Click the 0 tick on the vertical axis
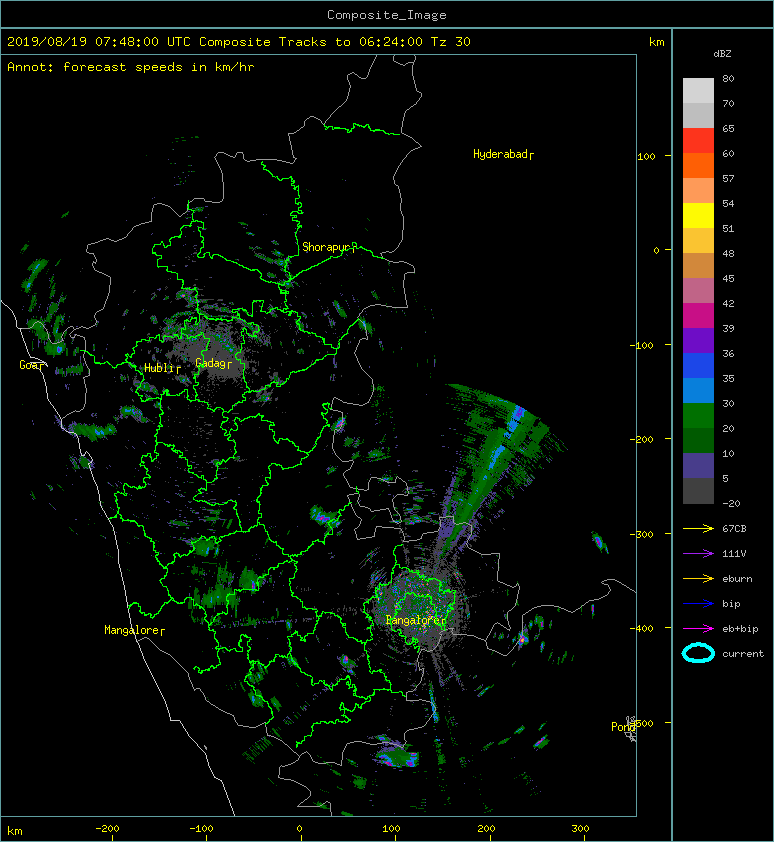 [x=656, y=250]
